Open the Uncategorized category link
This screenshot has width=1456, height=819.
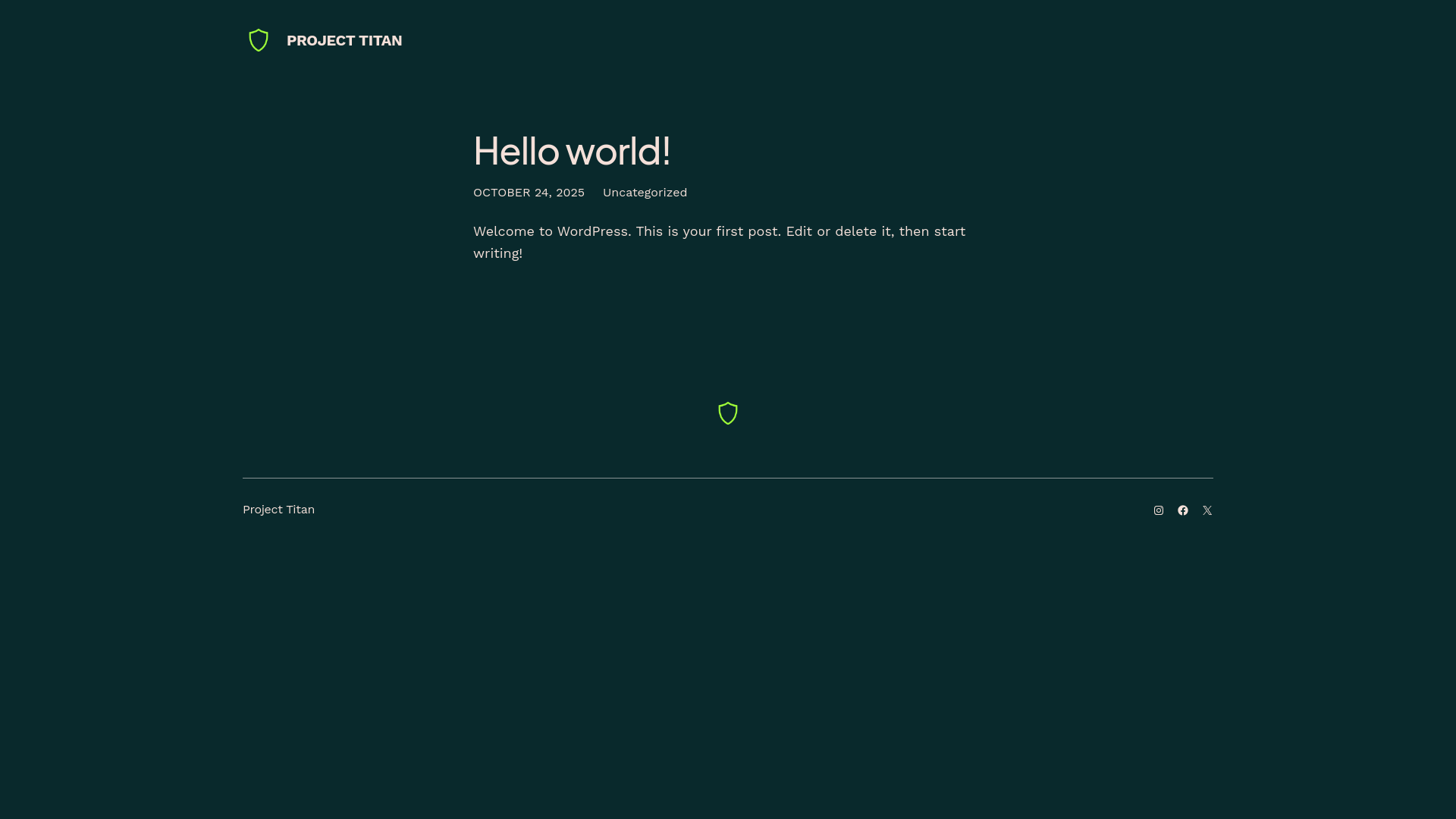[x=645, y=193]
